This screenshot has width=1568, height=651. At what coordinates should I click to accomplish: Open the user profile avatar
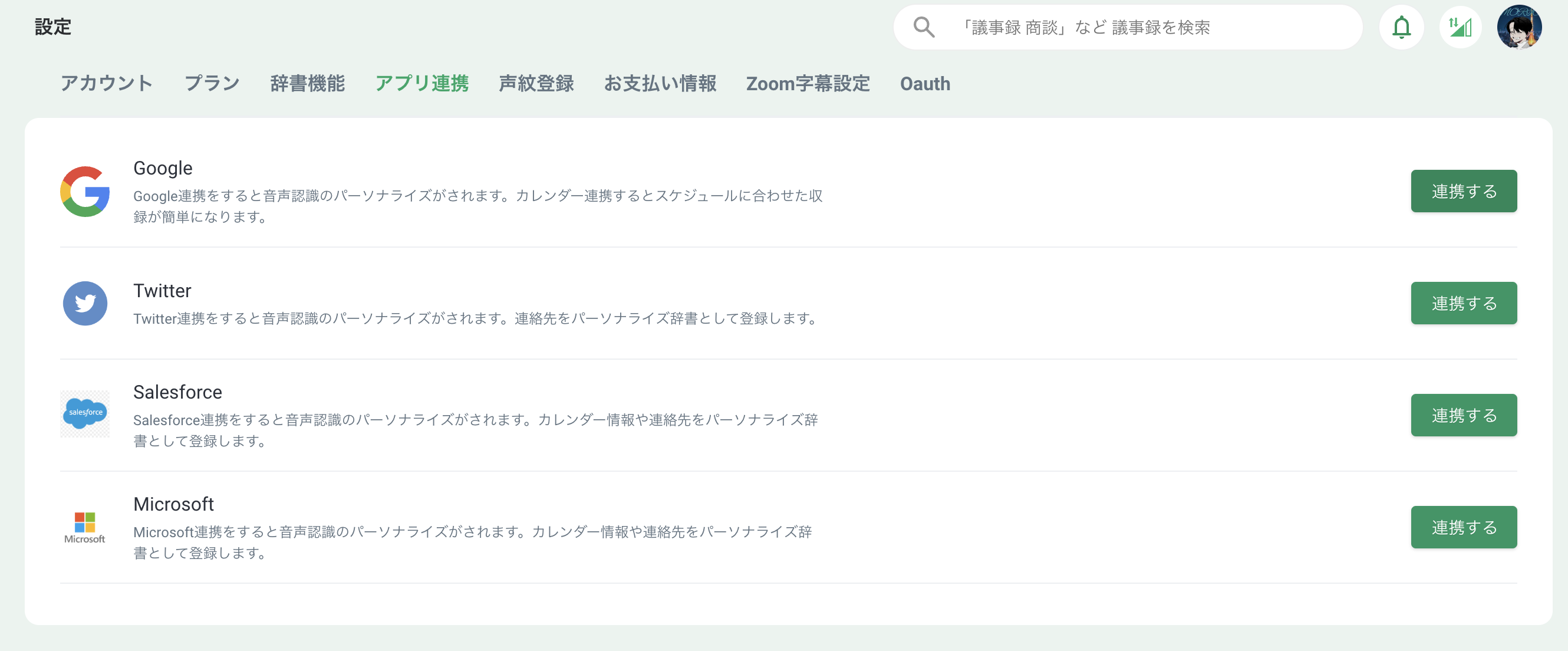pyautogui.click(x=1519, y=27)
